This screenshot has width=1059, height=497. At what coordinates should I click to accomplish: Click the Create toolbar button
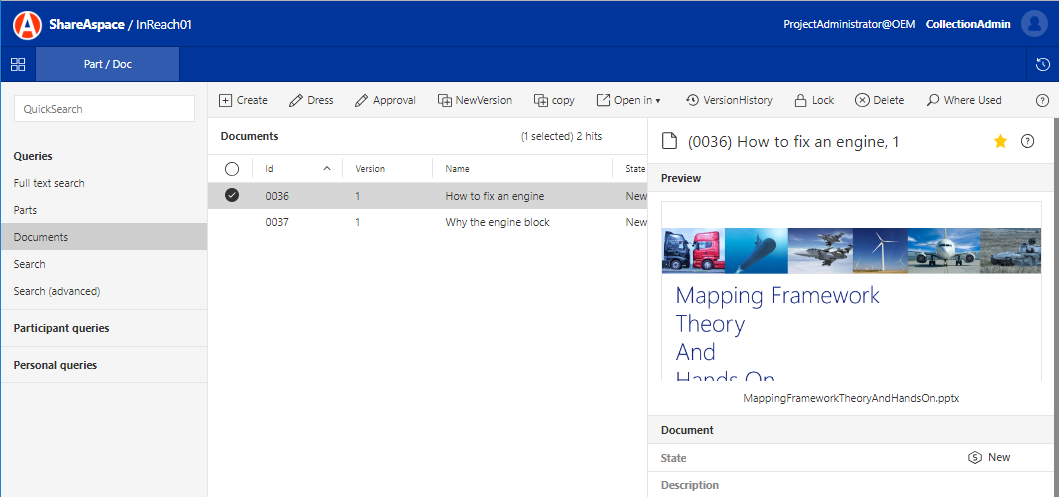(x=243, y=100)
